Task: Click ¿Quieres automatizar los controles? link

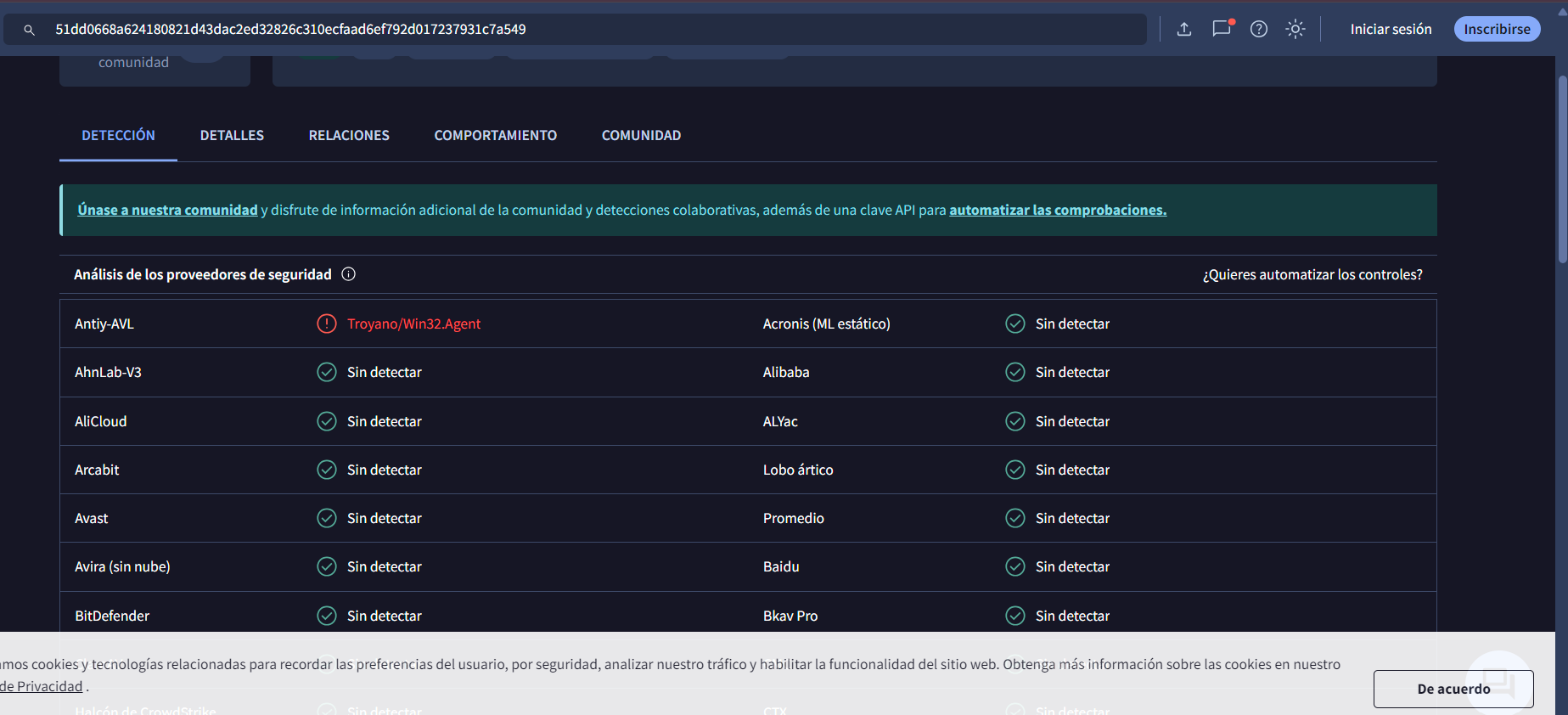Action: [x=1312, y=274]
